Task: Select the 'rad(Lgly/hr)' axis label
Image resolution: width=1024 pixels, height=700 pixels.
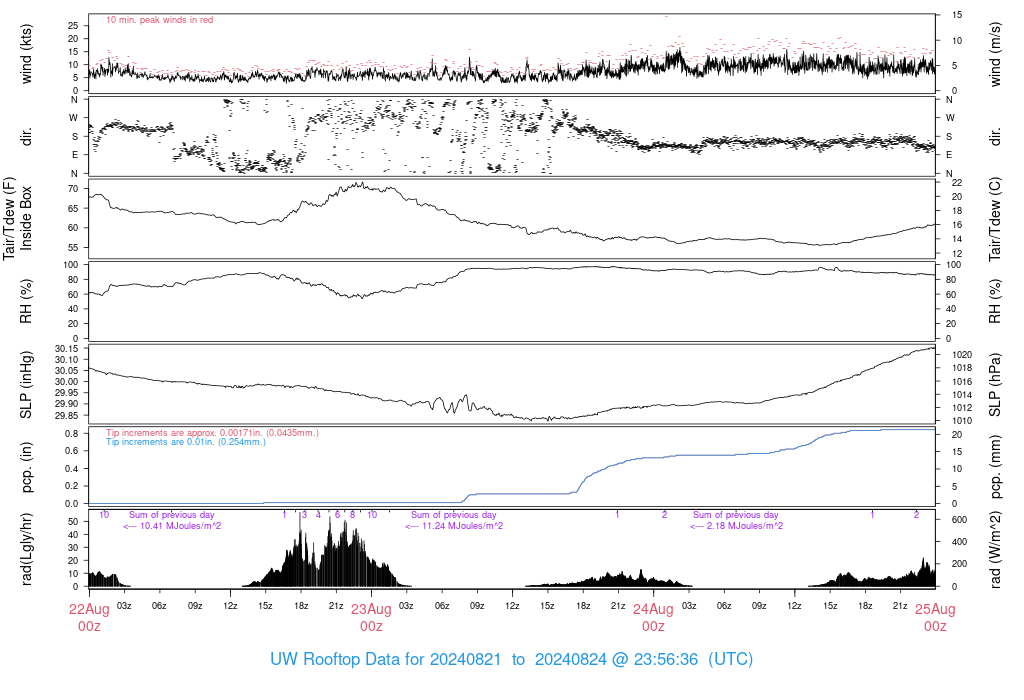Action: coord(26,549)
